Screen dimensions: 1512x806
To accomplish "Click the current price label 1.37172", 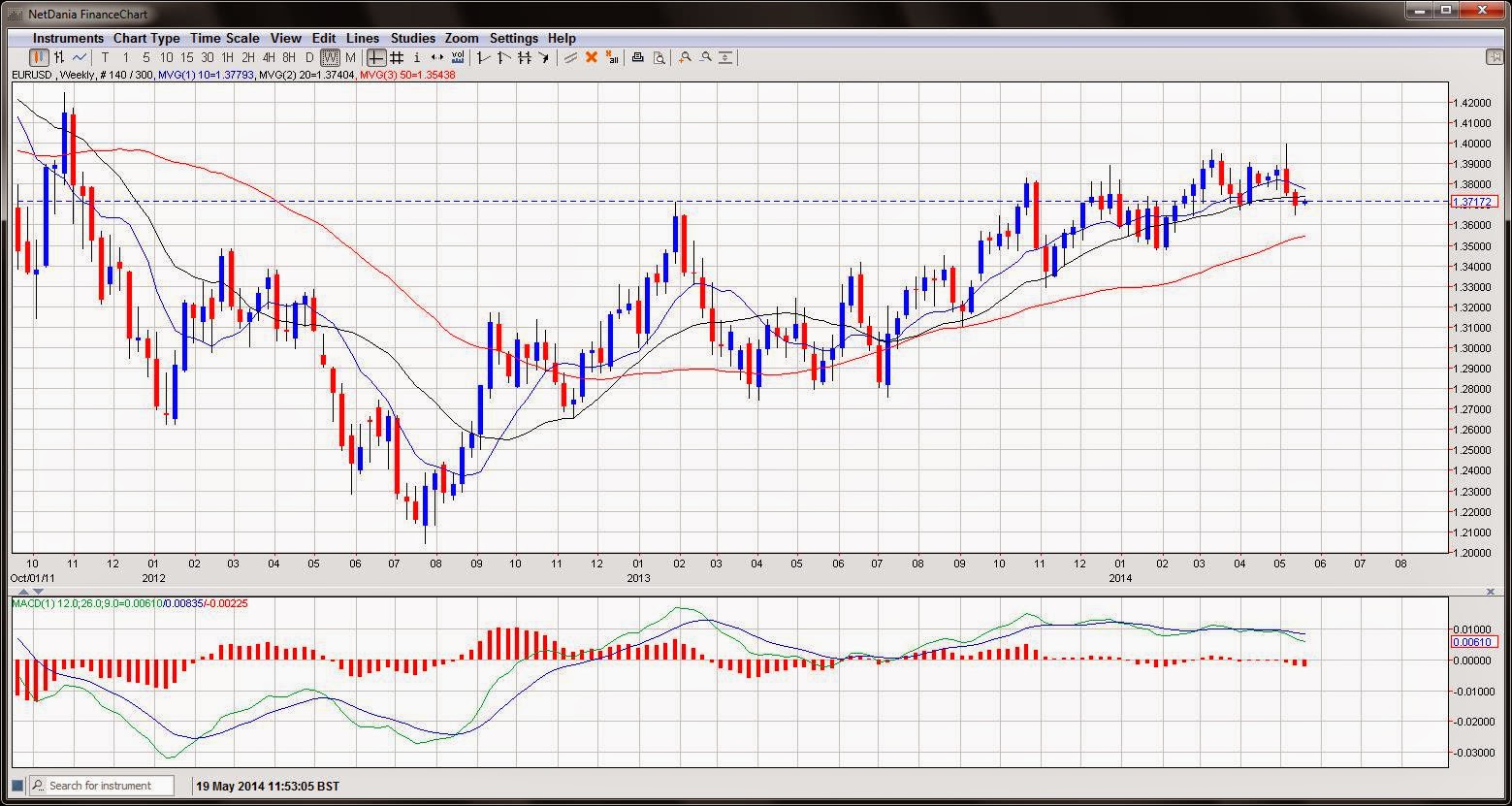I will coord(1474,202).
